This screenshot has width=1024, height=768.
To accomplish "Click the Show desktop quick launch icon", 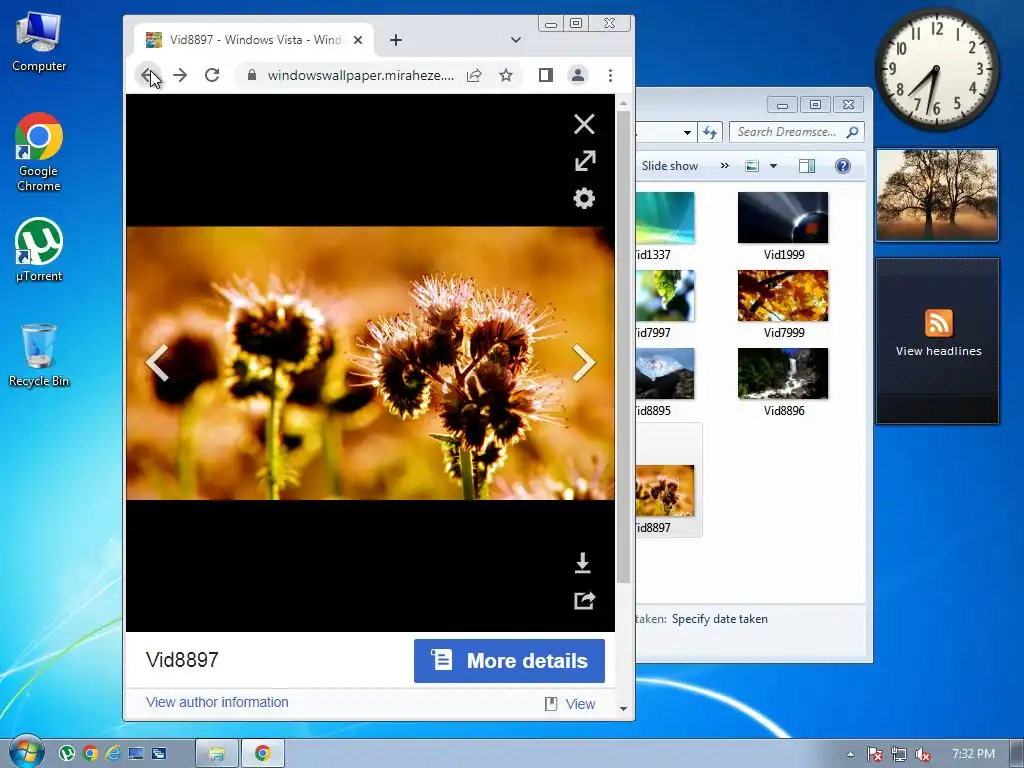I will coord(136,754).
